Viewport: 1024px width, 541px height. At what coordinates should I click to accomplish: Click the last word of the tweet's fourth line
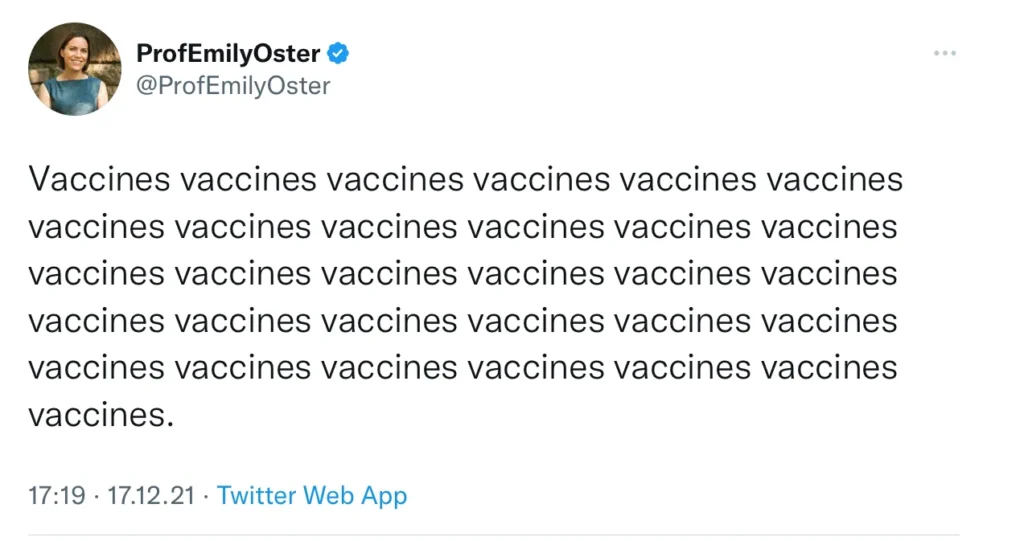tap(829, 322)
